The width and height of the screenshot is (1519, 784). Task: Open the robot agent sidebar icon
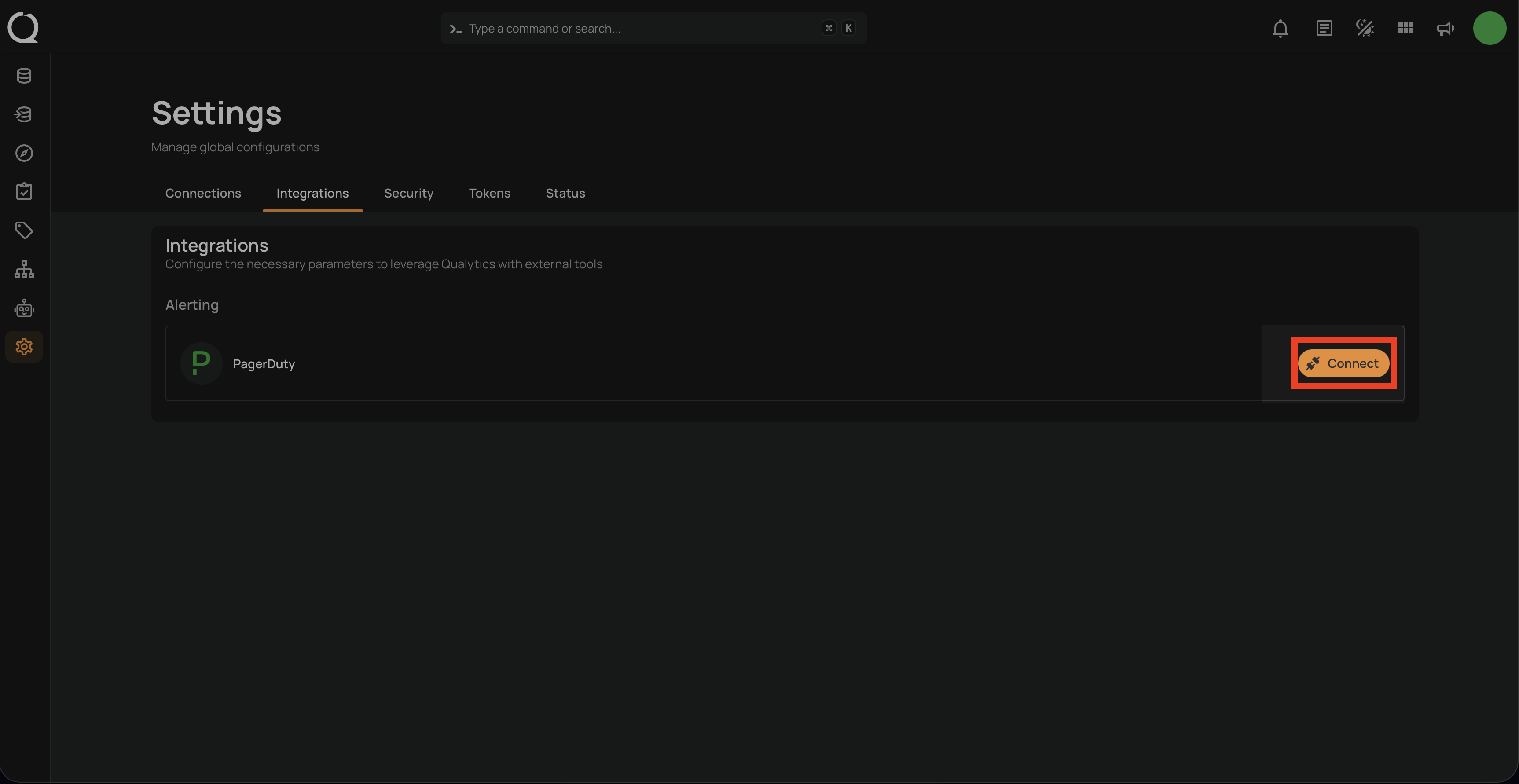point(24,308)
